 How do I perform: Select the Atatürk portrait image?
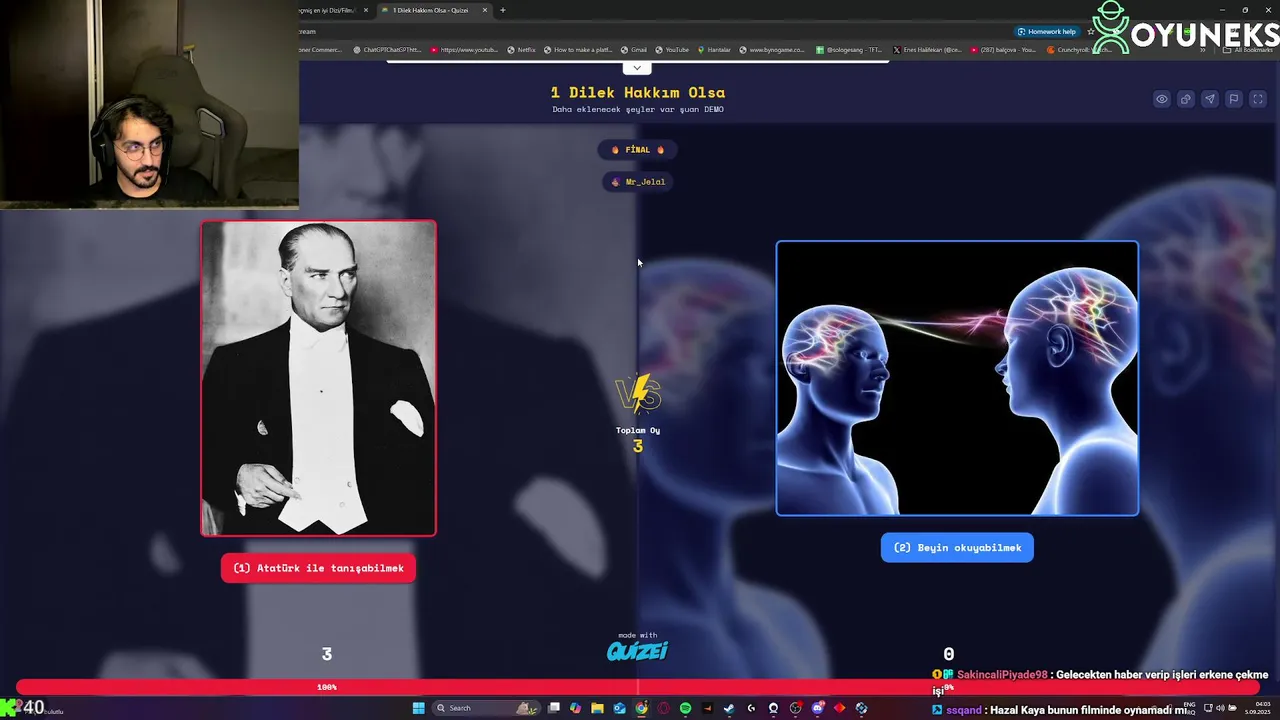pyautogui.click(x=319, y=378)
